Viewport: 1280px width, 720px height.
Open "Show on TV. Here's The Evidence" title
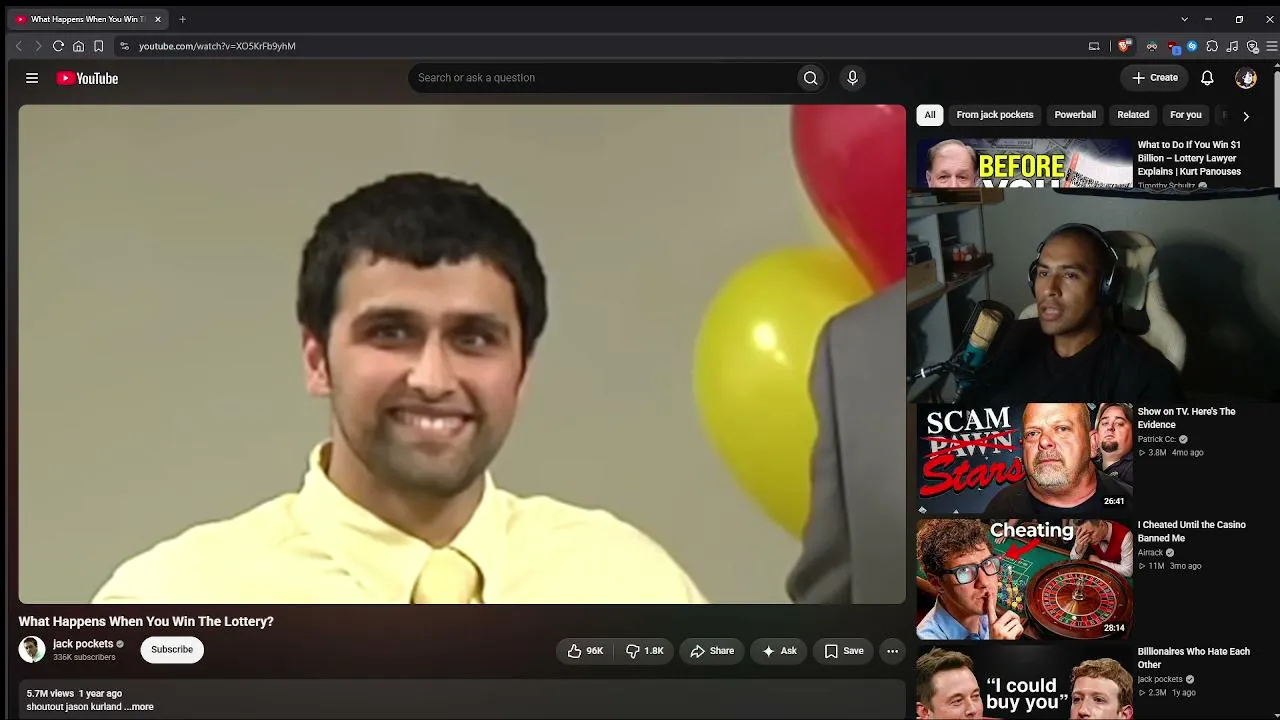click(x=1186, y=418)
